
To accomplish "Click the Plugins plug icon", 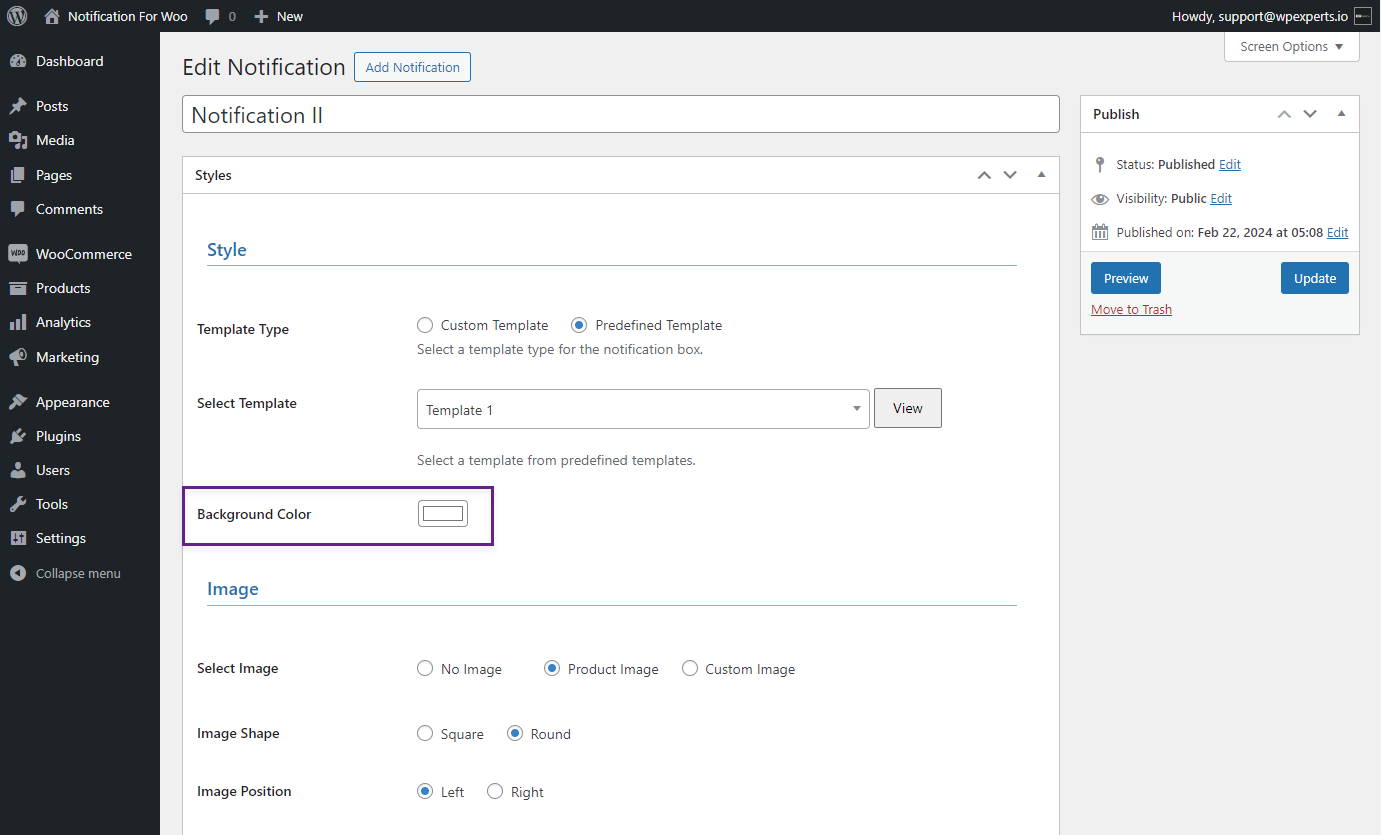I will point(18,436).
